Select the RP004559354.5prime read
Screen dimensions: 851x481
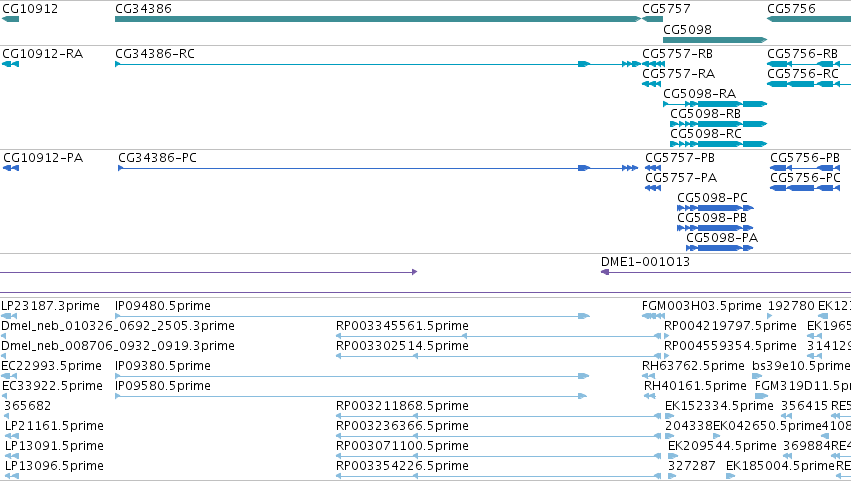click(731, 346)
